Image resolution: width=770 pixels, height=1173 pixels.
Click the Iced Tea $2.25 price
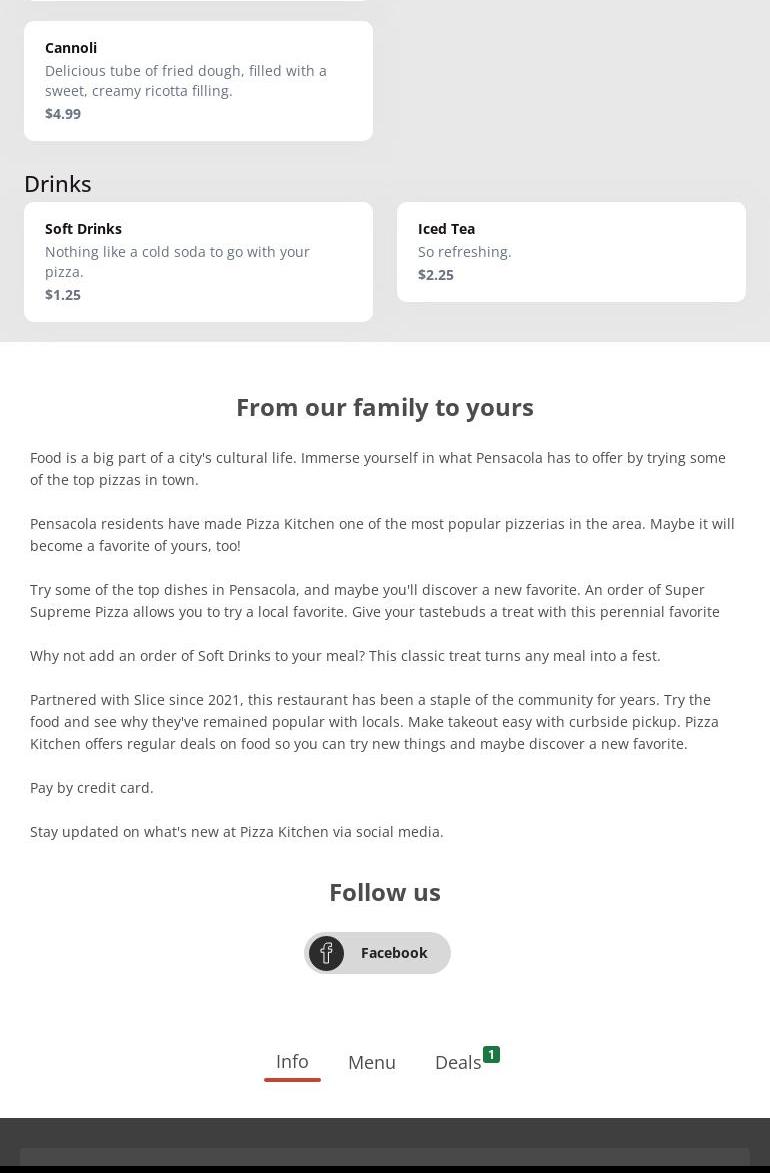436,274
